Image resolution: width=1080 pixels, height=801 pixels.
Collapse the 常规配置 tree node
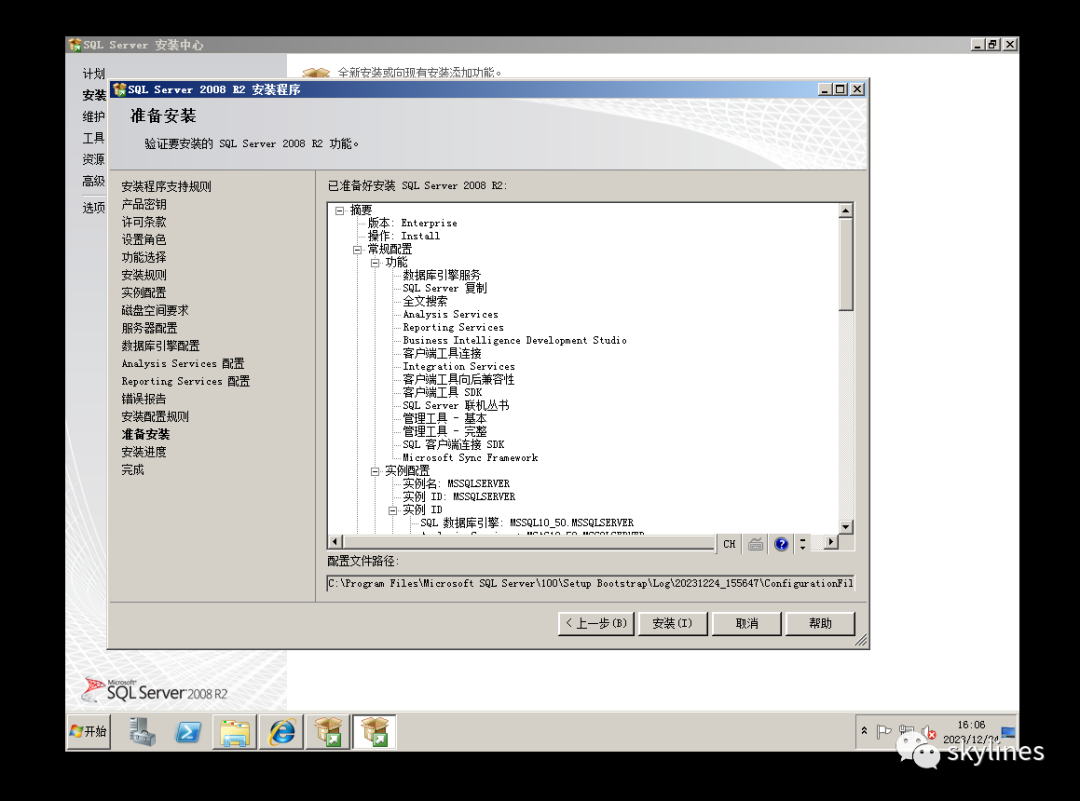pyautogui.click(x=357, y=249)
